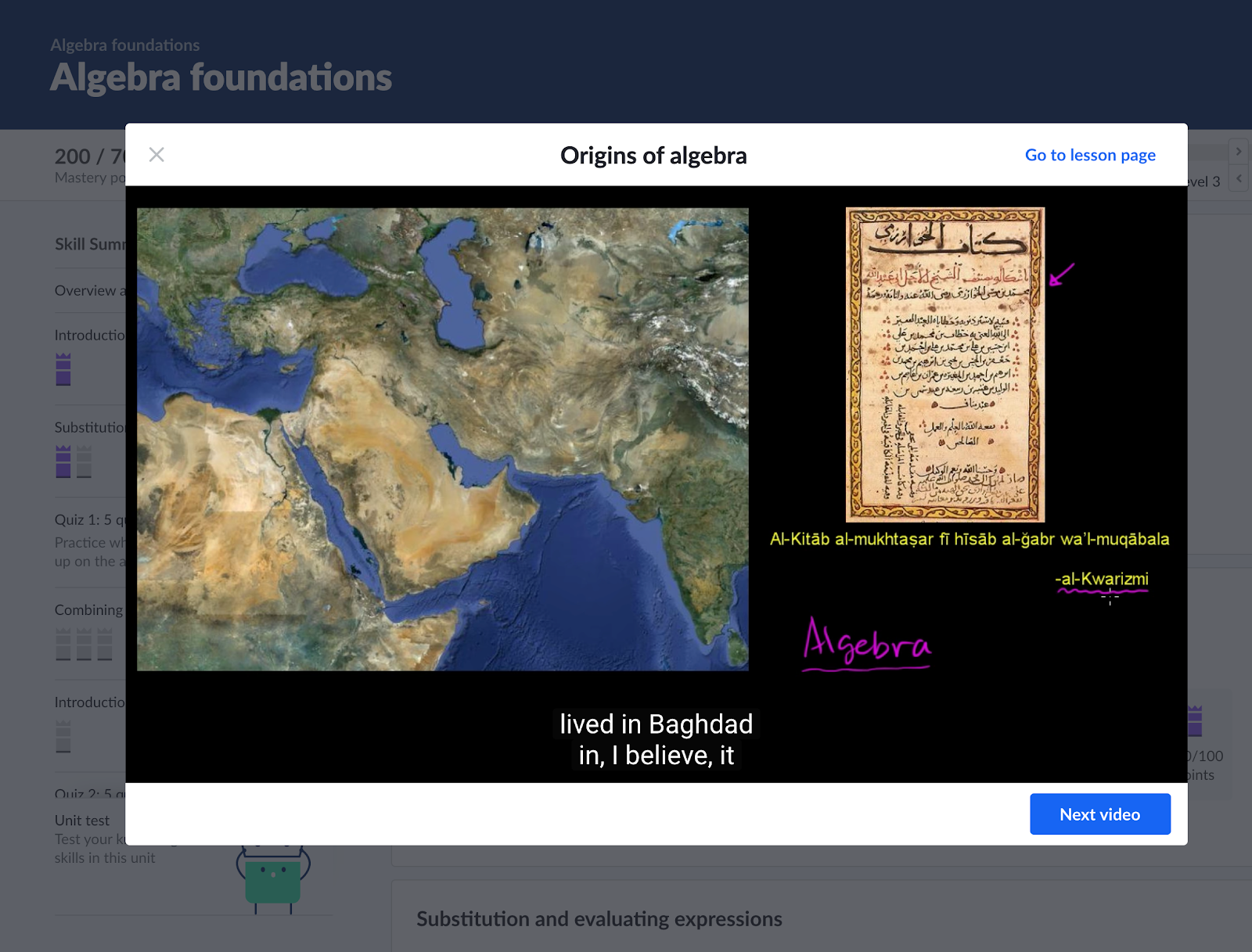This screenshot has height=952, width=1252.
Task: Open Substitution and evaluating expressions section heading
Action: (x=599, y=919)
